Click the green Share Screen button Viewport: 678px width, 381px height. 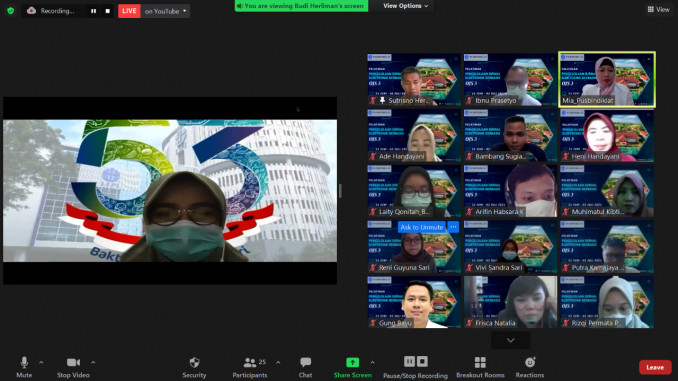(352, 367)
